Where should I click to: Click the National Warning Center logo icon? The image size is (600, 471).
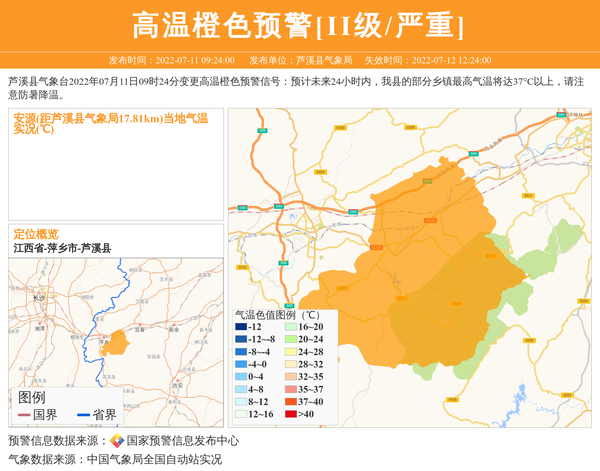click(117, 440)
